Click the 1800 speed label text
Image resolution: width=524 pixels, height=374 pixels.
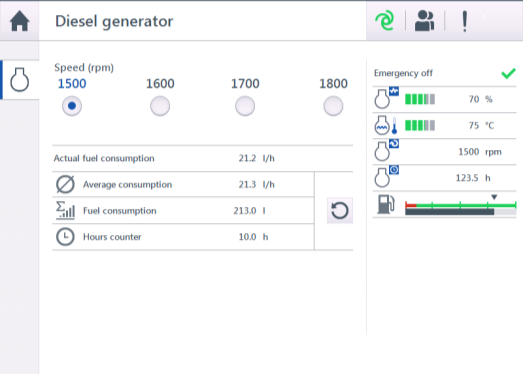333,84
